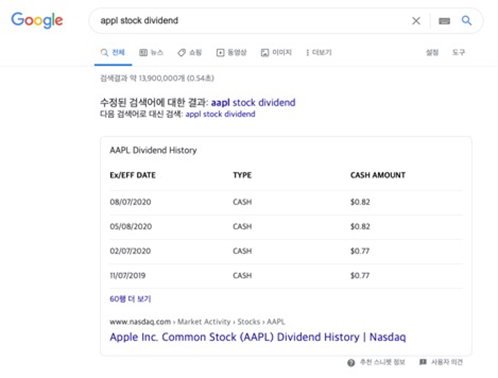This screenshot has width=498, height=378.
Task: Follow the corrected query aapl stock dividend
Action: (253, 102)
